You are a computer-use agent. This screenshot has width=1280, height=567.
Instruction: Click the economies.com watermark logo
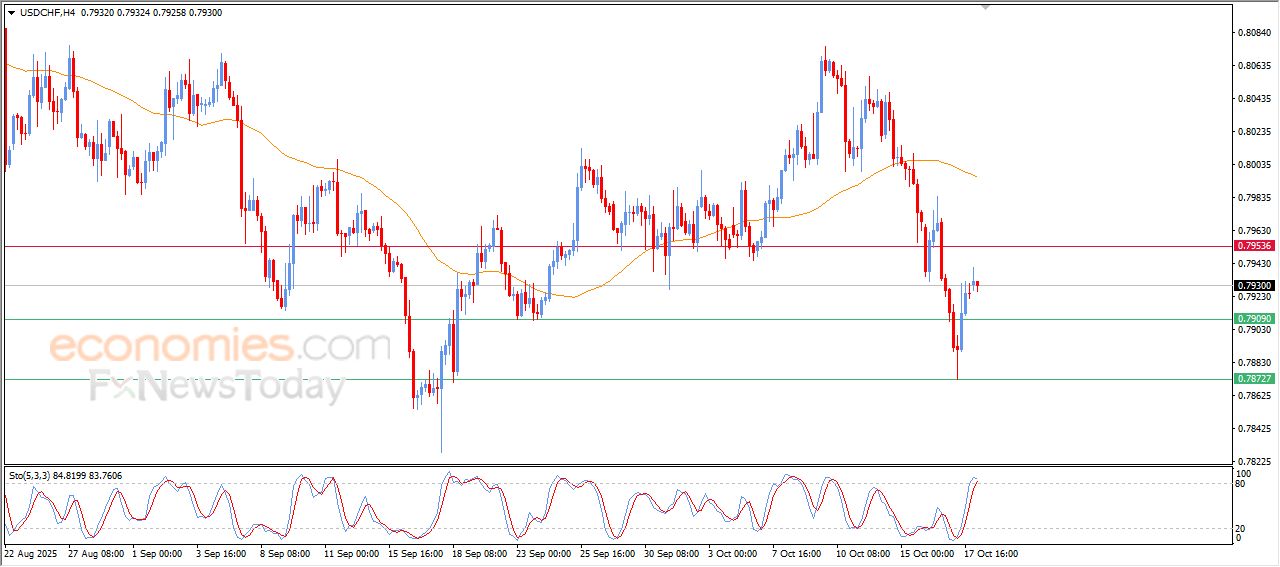click(x=219, y=347)
